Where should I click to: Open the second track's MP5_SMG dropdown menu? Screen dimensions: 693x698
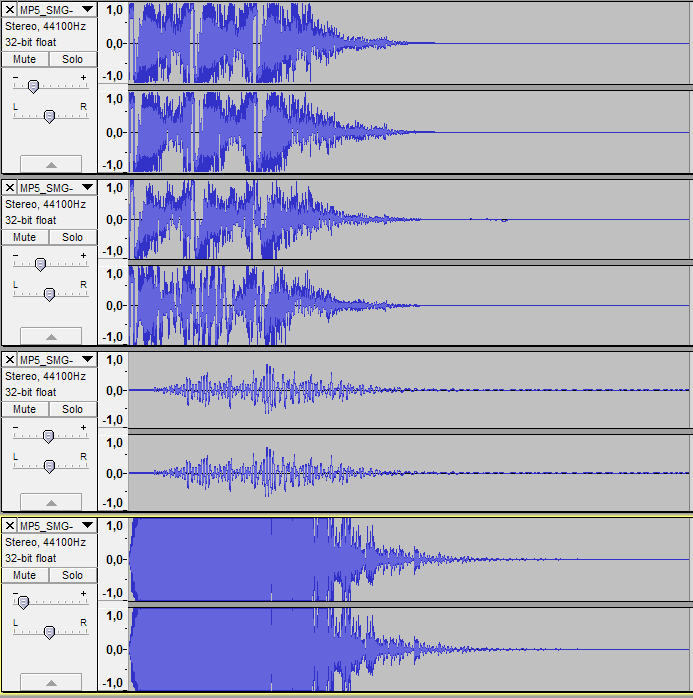pyautogui.click(x=87, y=187)
